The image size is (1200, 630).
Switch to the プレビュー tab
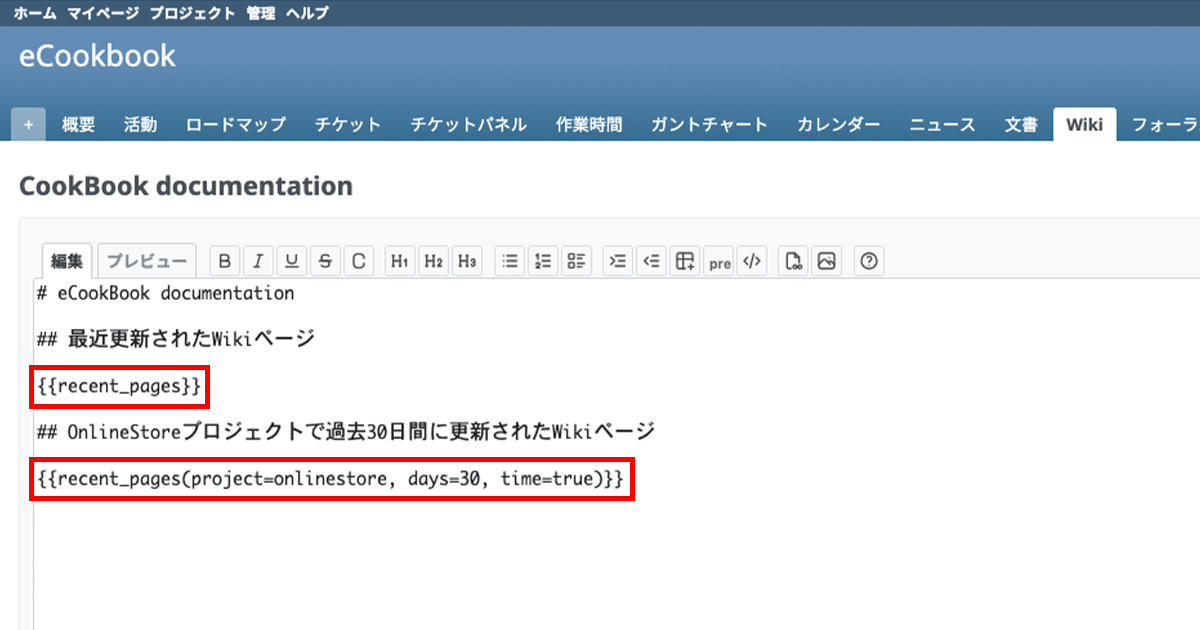click(x=147, y=262)
